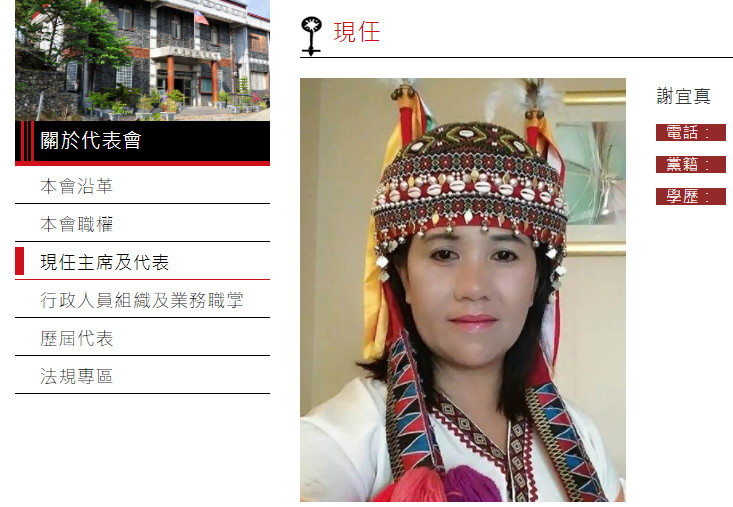Click the red marker beside 現任主席及代表
The image size is (733, 507).
click(20, 261)
